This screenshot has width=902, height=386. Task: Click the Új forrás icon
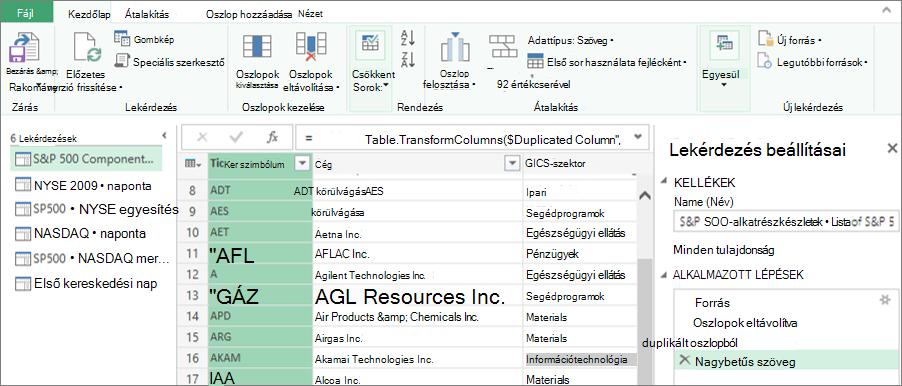pos(766,39)
